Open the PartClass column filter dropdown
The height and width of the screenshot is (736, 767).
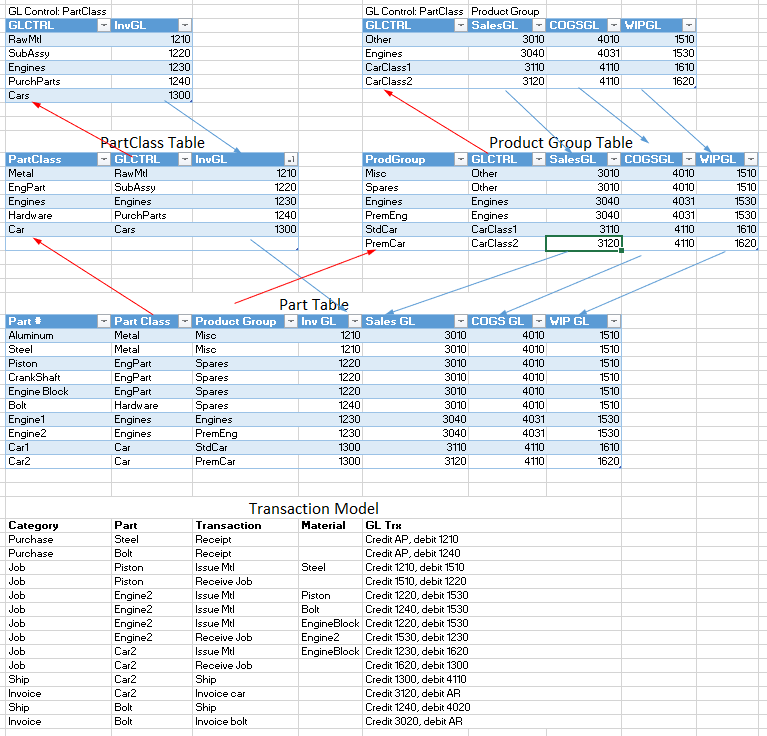click(104, 159)
